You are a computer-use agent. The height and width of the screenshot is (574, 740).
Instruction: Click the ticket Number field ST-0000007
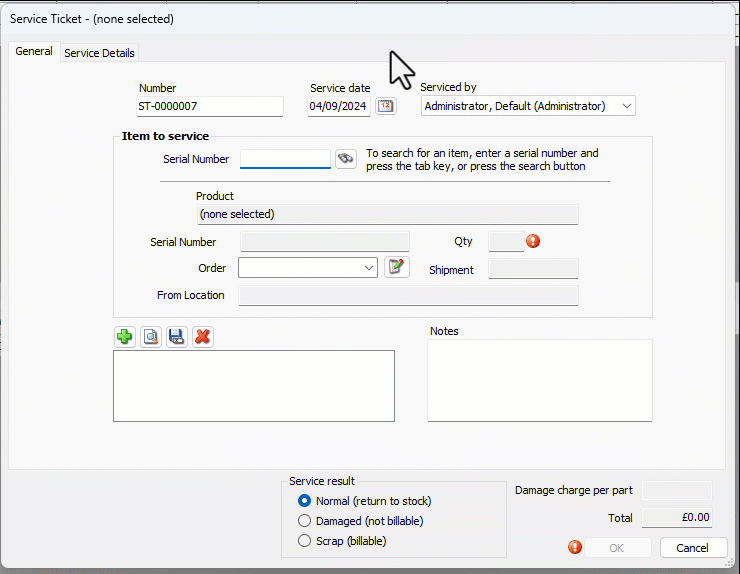(209, 106)
